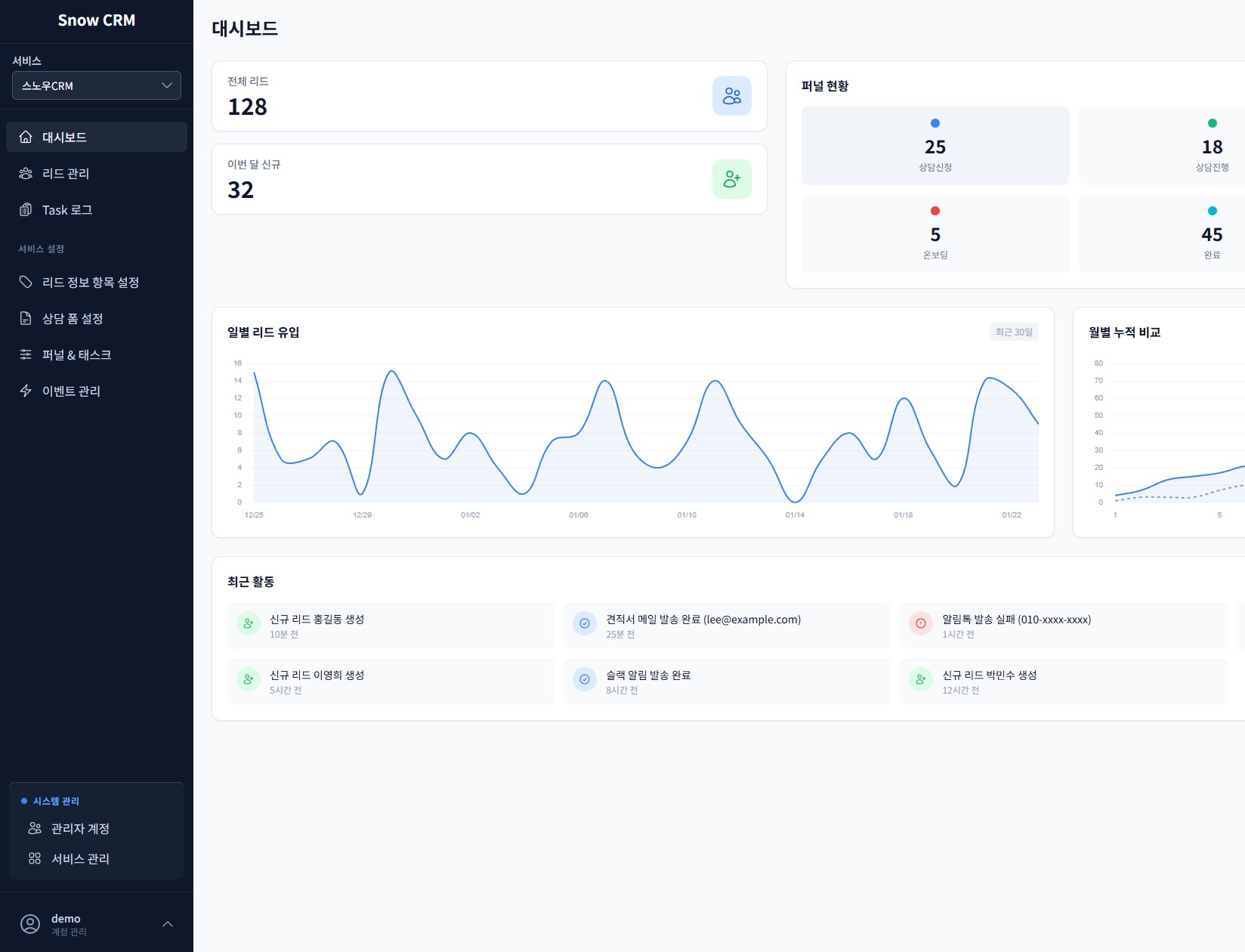Click the clipboard icon for Task 로그
The width and height of the screenshot is (1245, 952).
pos(26,209)
